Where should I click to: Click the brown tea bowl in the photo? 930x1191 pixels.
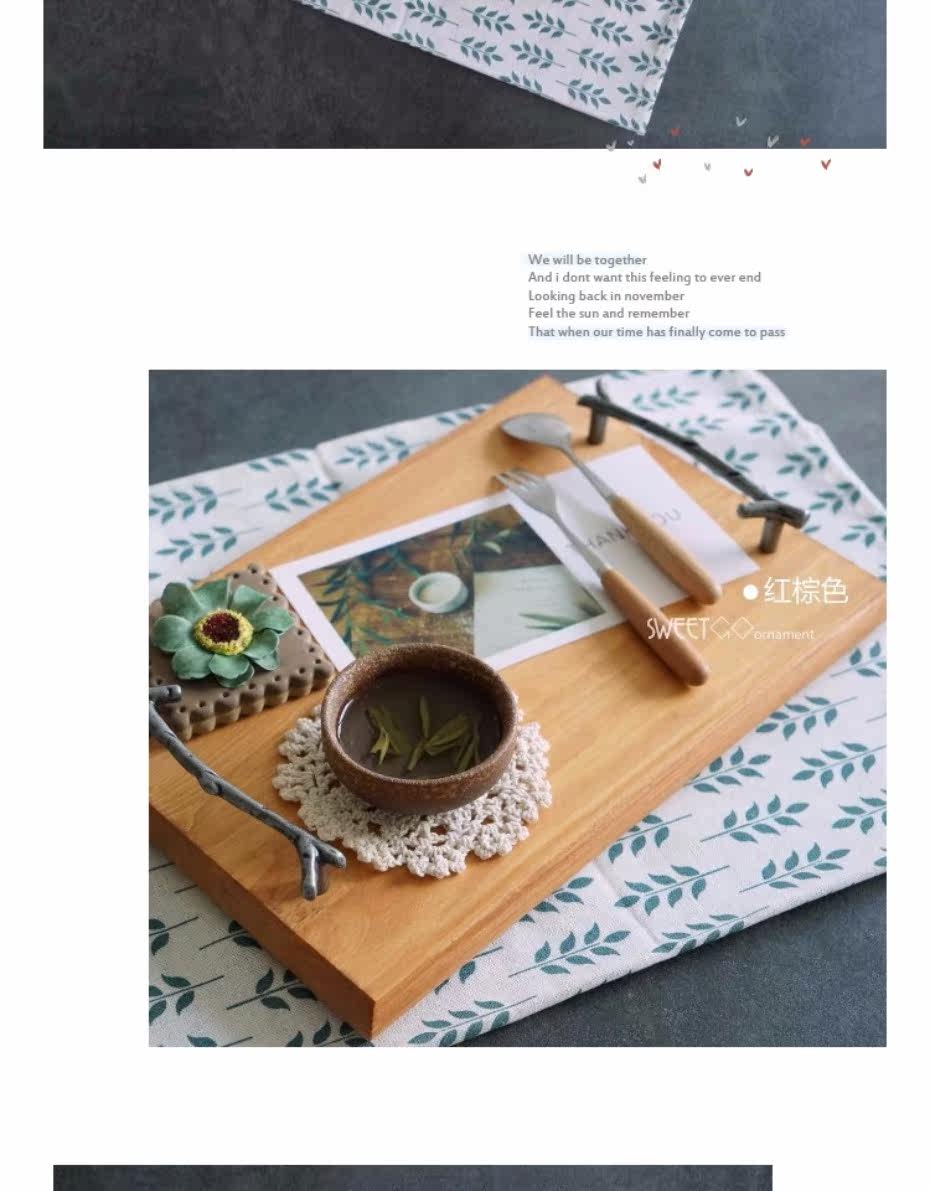coord(420,728)
